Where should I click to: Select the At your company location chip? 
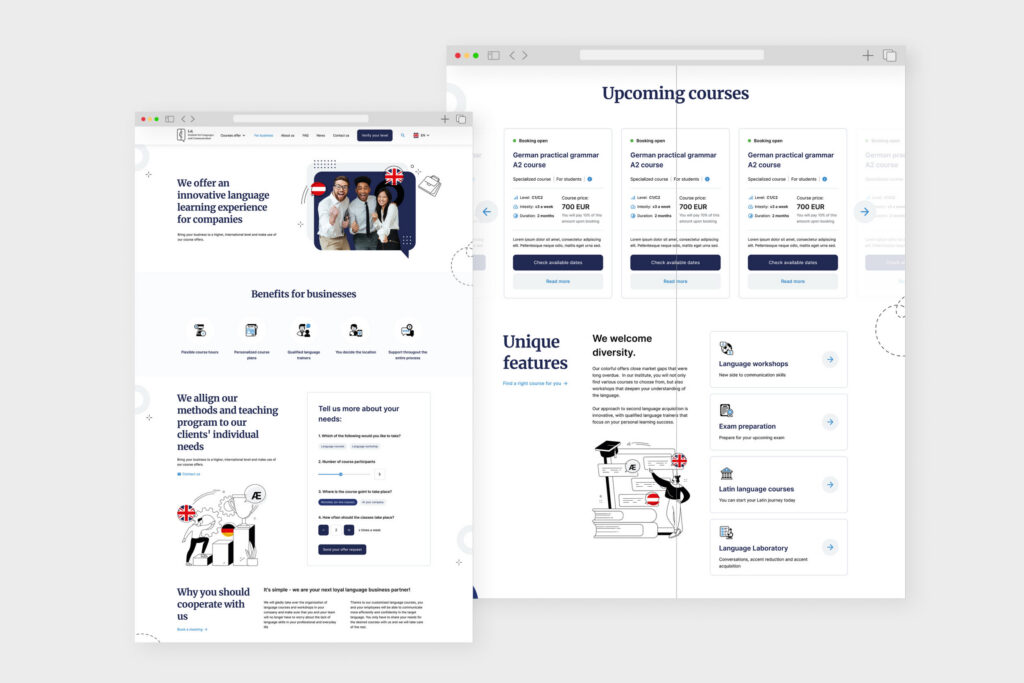coord(373,502)
